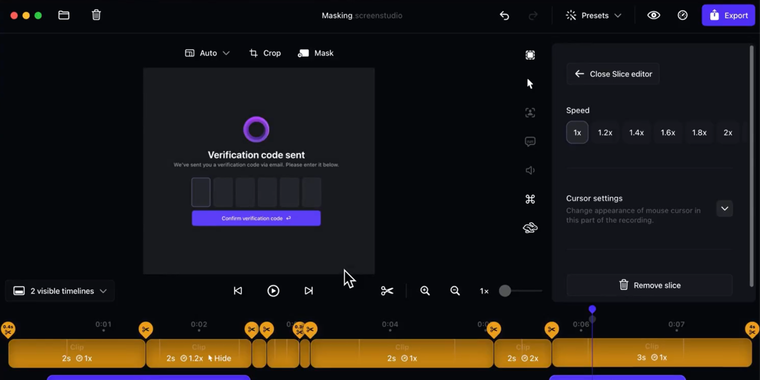
Task: Click the trash icon in title bar
Action: [x=96, y=16]
